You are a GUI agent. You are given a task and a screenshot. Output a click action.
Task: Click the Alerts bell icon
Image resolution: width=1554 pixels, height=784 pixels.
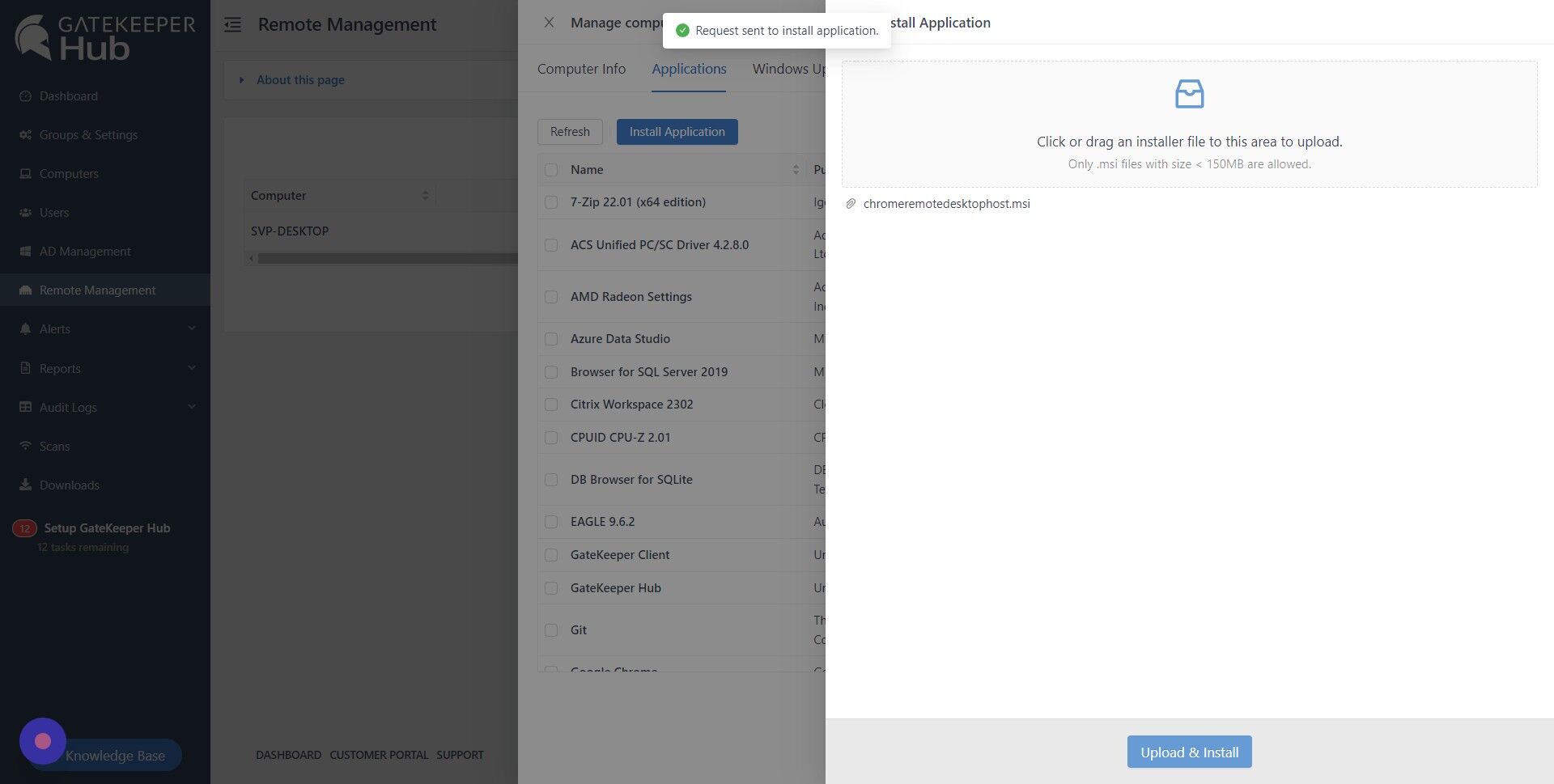(25, 329)
